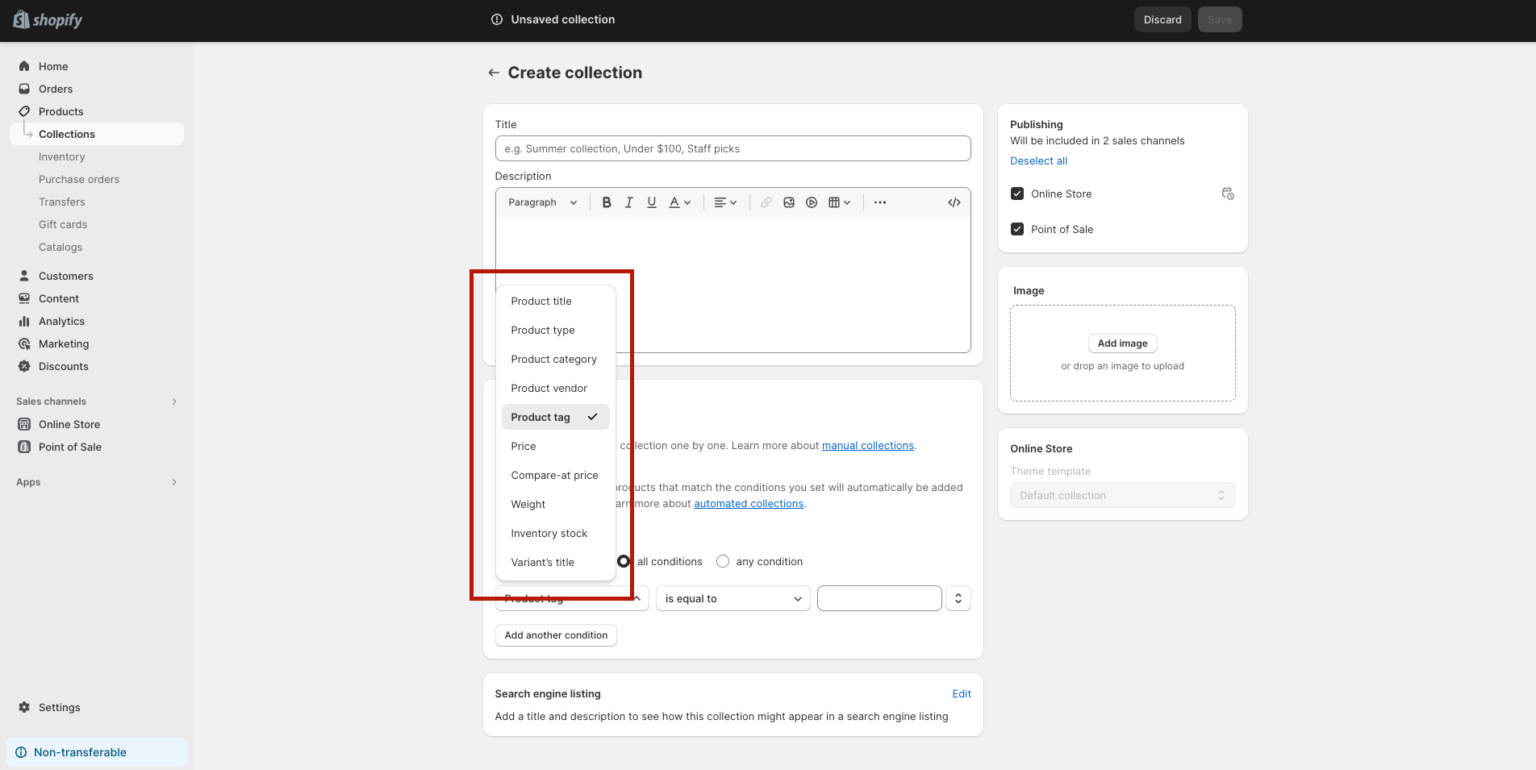Screen dimensions: 1536x770
Task: Select the any condition radio button
Action: [x=723, y=562]
